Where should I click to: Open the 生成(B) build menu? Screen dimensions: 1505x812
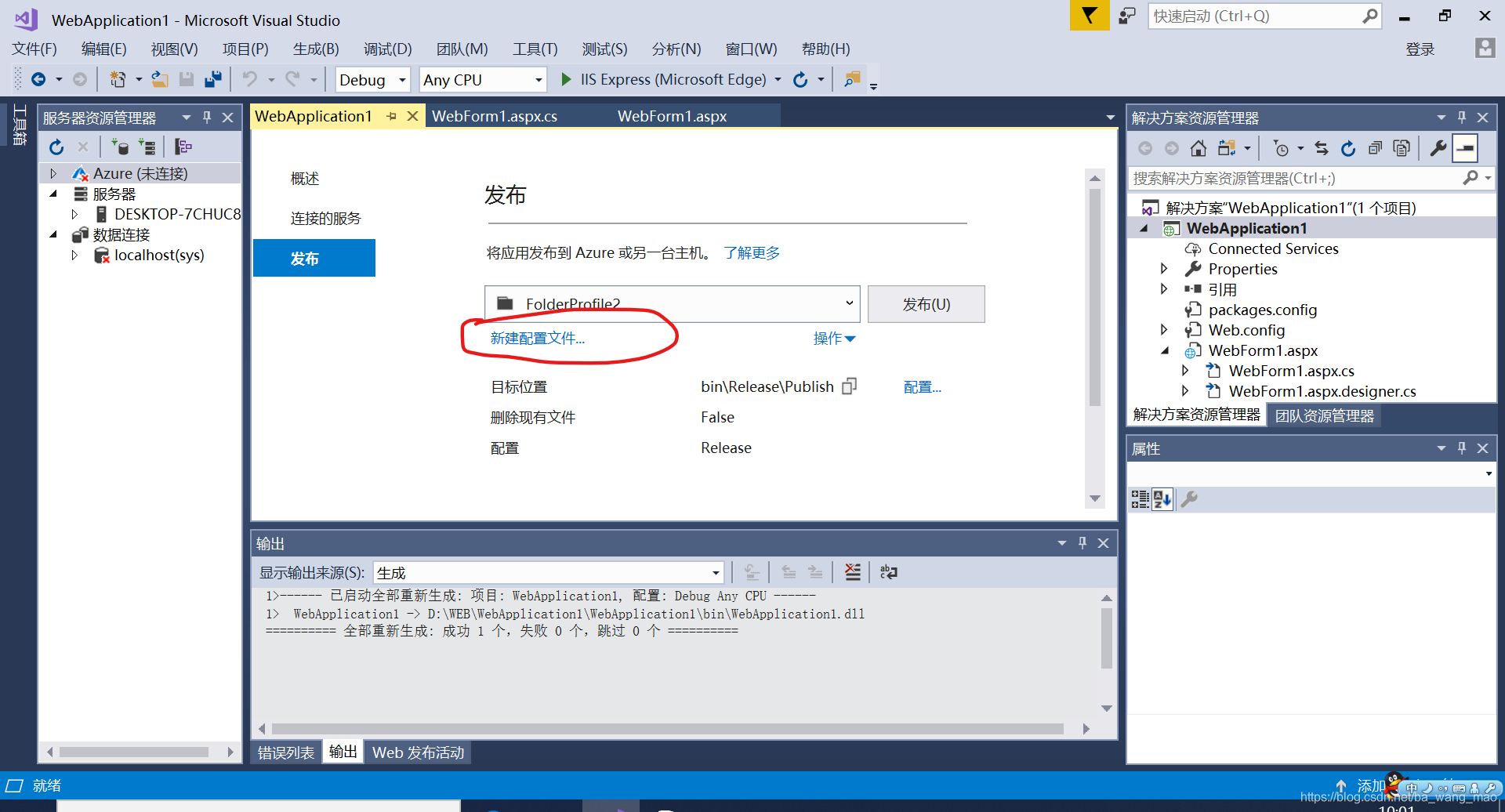click(x=316, y=49)
